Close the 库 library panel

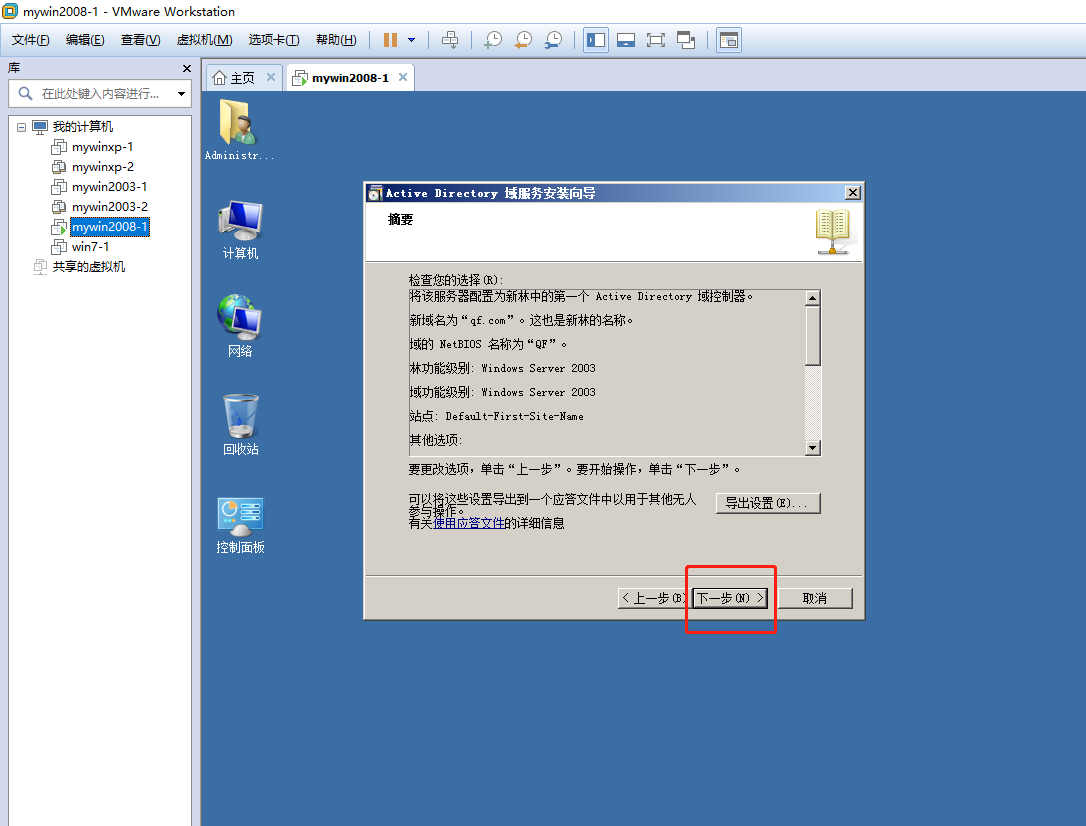tap(186, 69)
